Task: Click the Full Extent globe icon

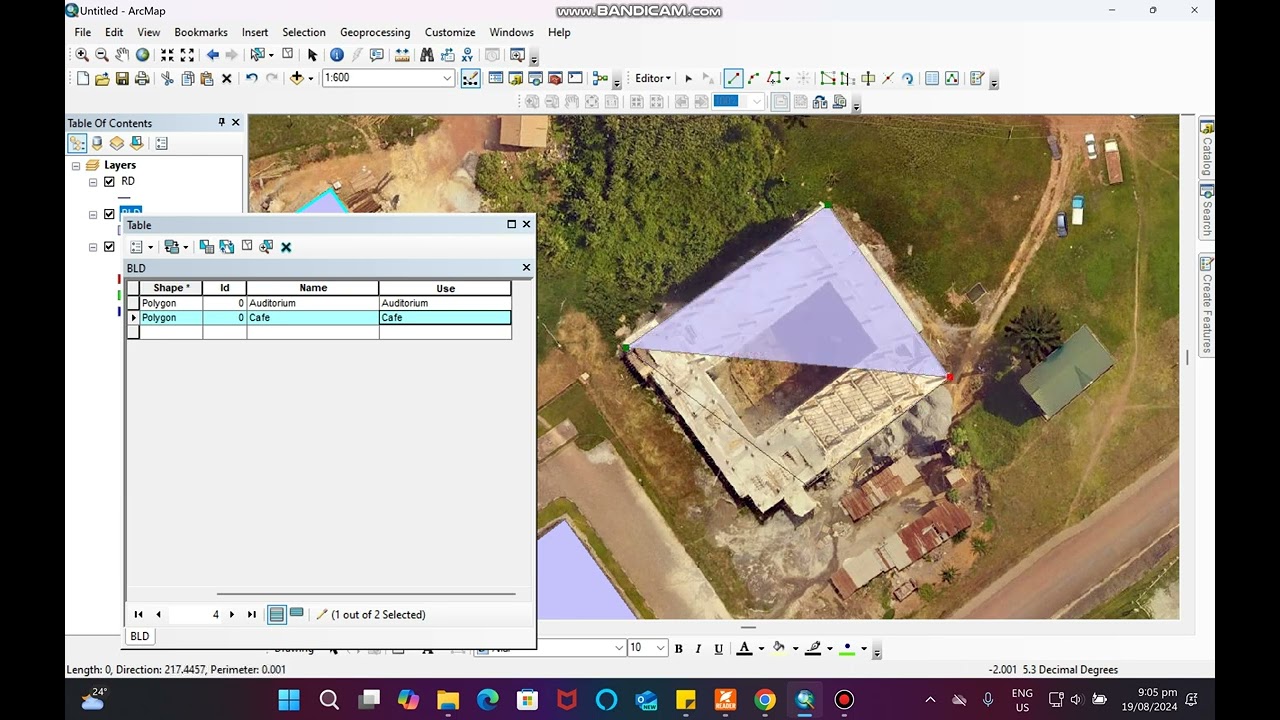Action: [142, 55]
